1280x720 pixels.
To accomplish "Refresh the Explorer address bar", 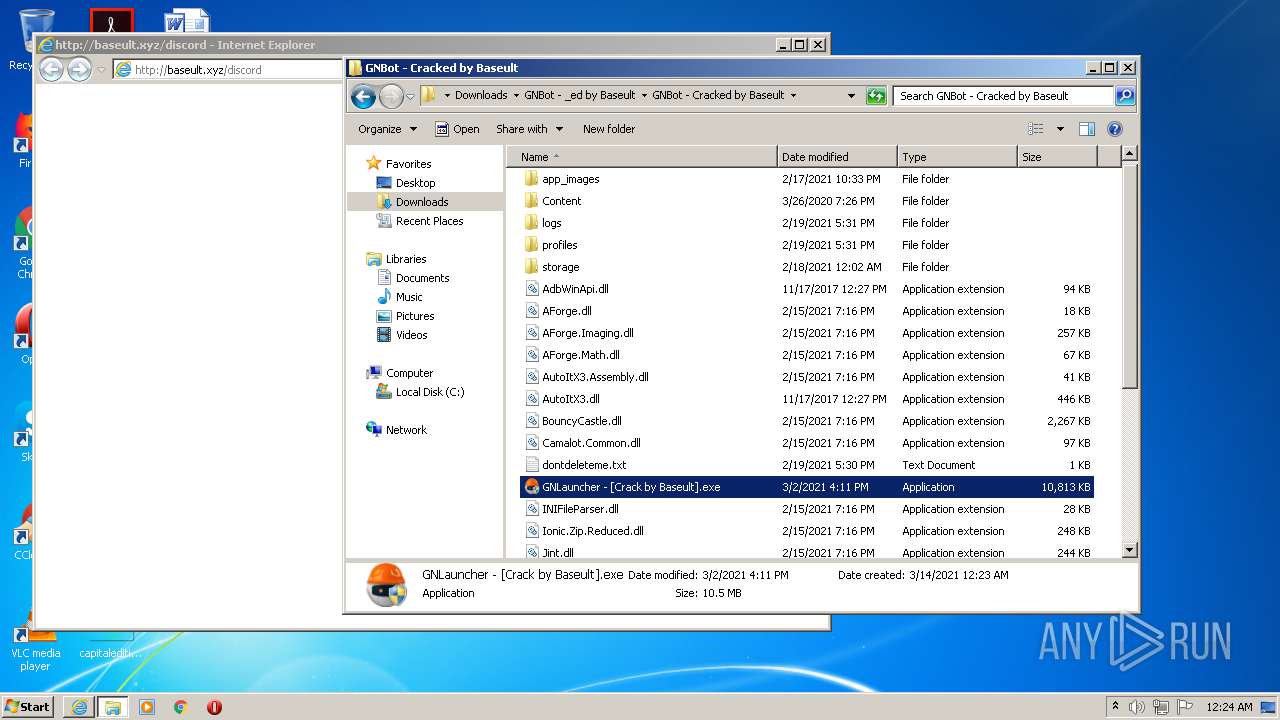I will click(x=876, y=96).
